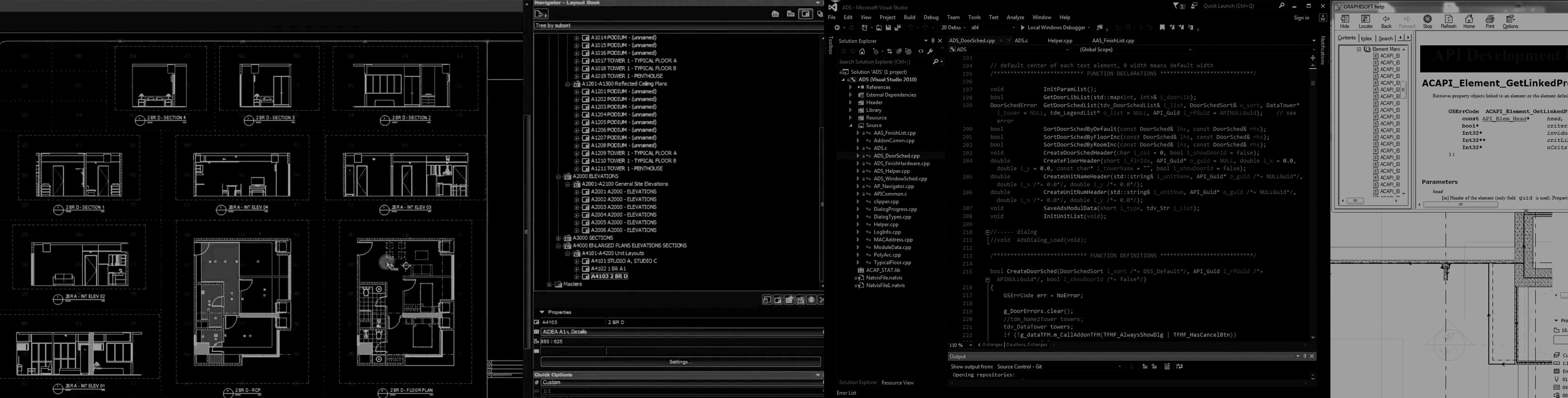Select the View Map icon in Navigator

790,14
